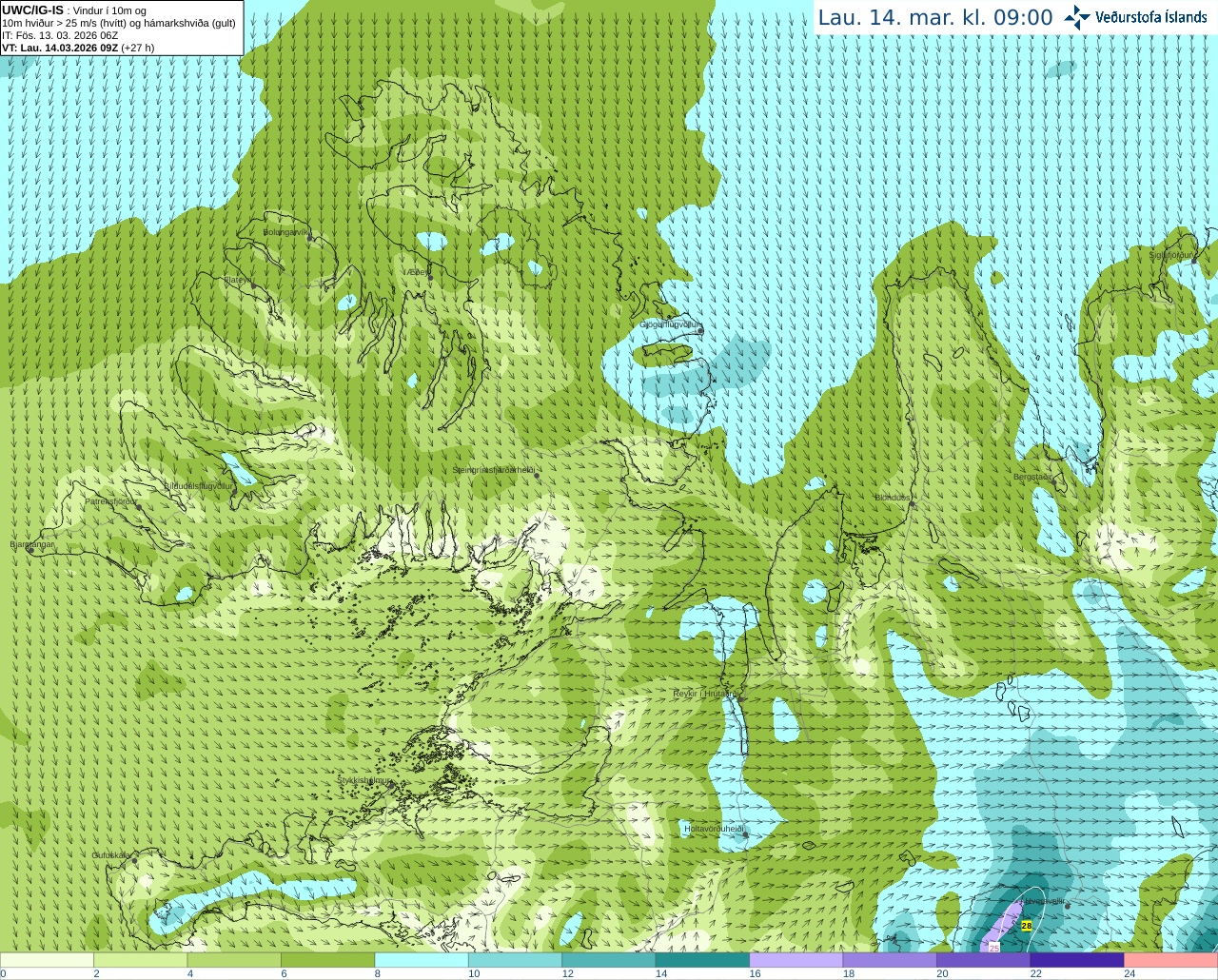Select the Hveravellir station marker
The height and width of the screenshot is (980, 1218).
pos(1067,906)
